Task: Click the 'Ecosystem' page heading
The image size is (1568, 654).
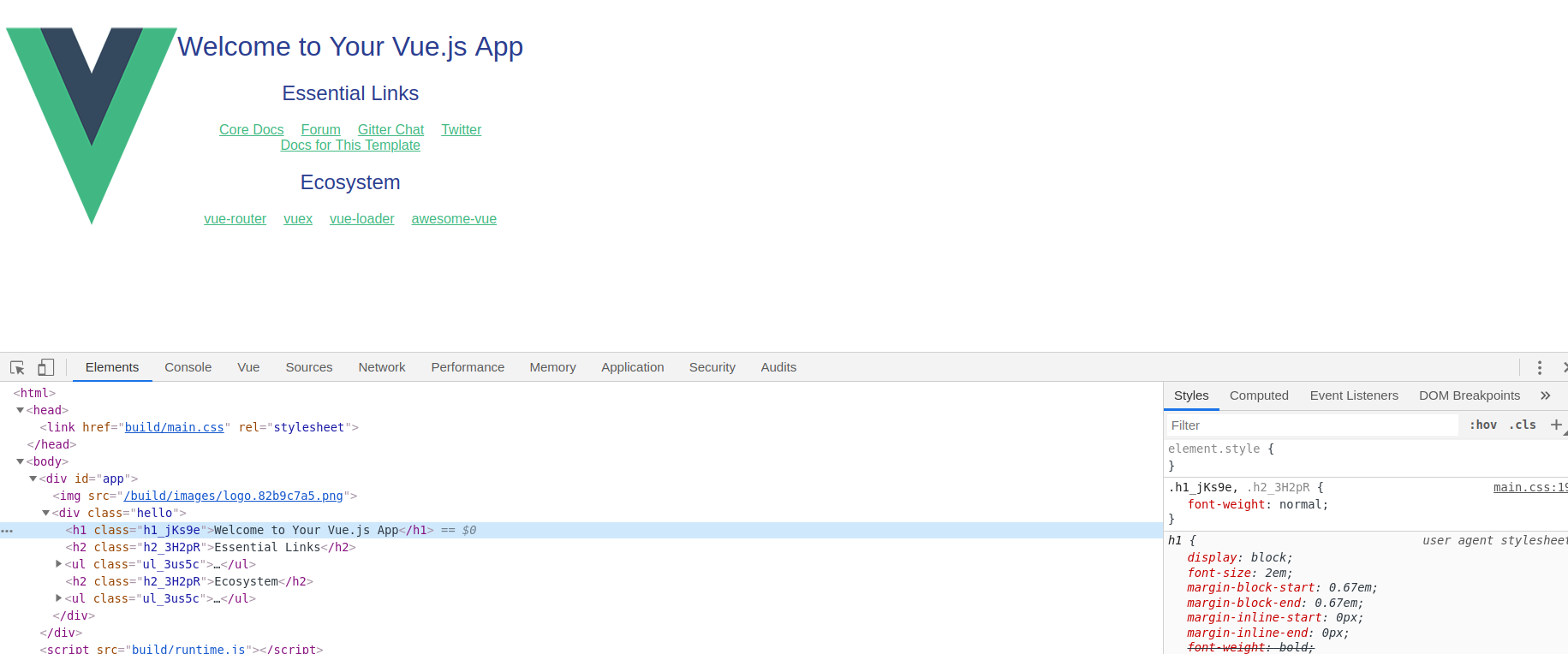Action: (x=350, y=182)
